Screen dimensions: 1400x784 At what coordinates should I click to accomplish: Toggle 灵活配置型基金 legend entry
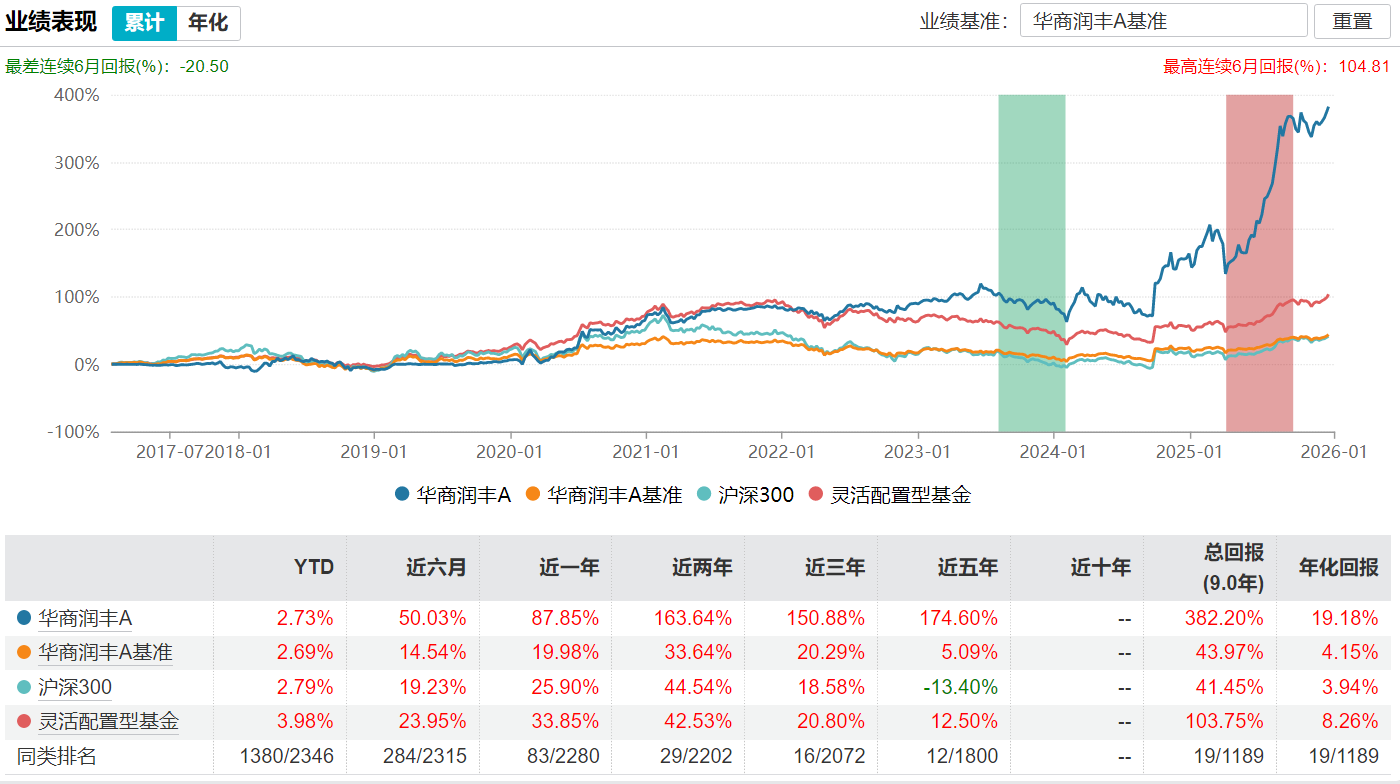pyautogui.click(x=890, y=494)
